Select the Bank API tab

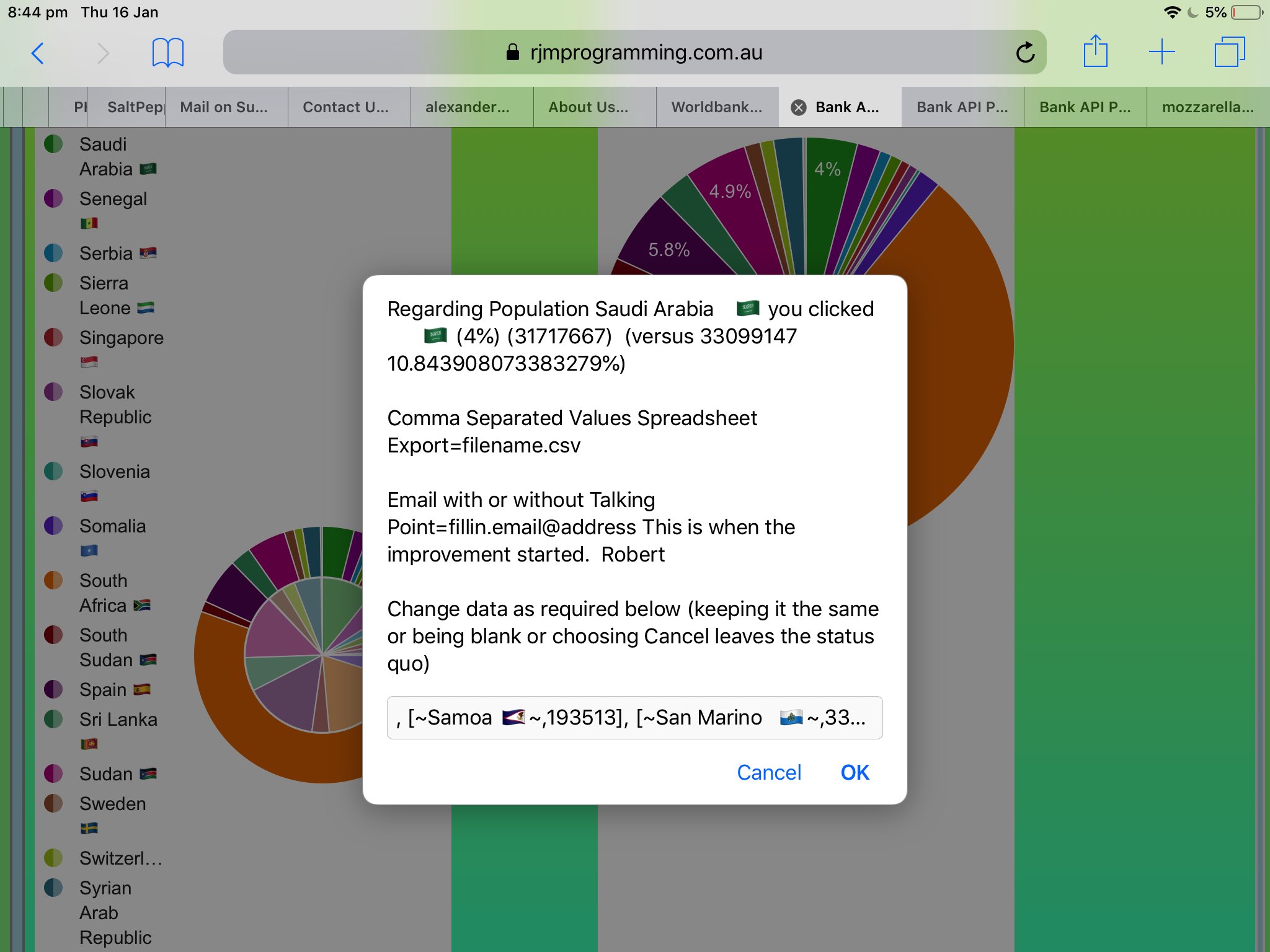click(847, 107)
